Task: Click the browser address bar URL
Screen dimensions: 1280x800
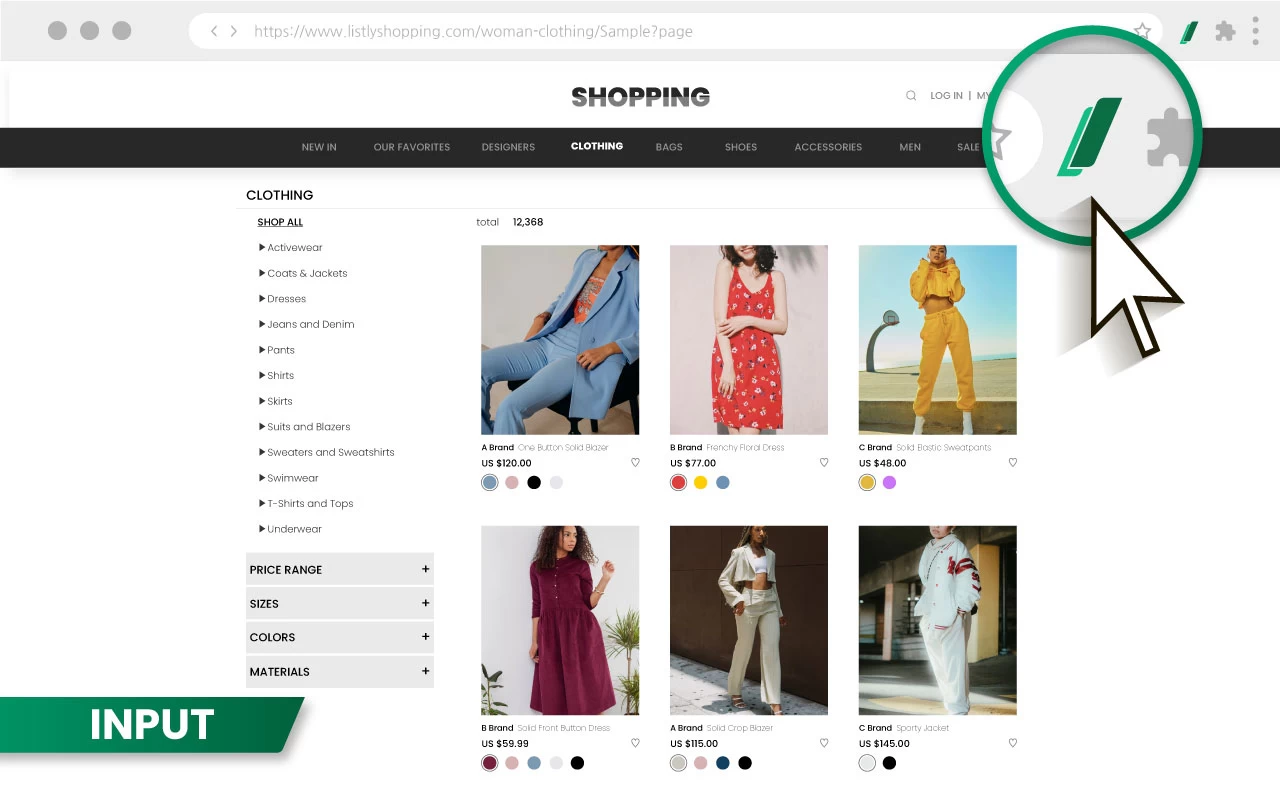Action: (x=473, y=31)
